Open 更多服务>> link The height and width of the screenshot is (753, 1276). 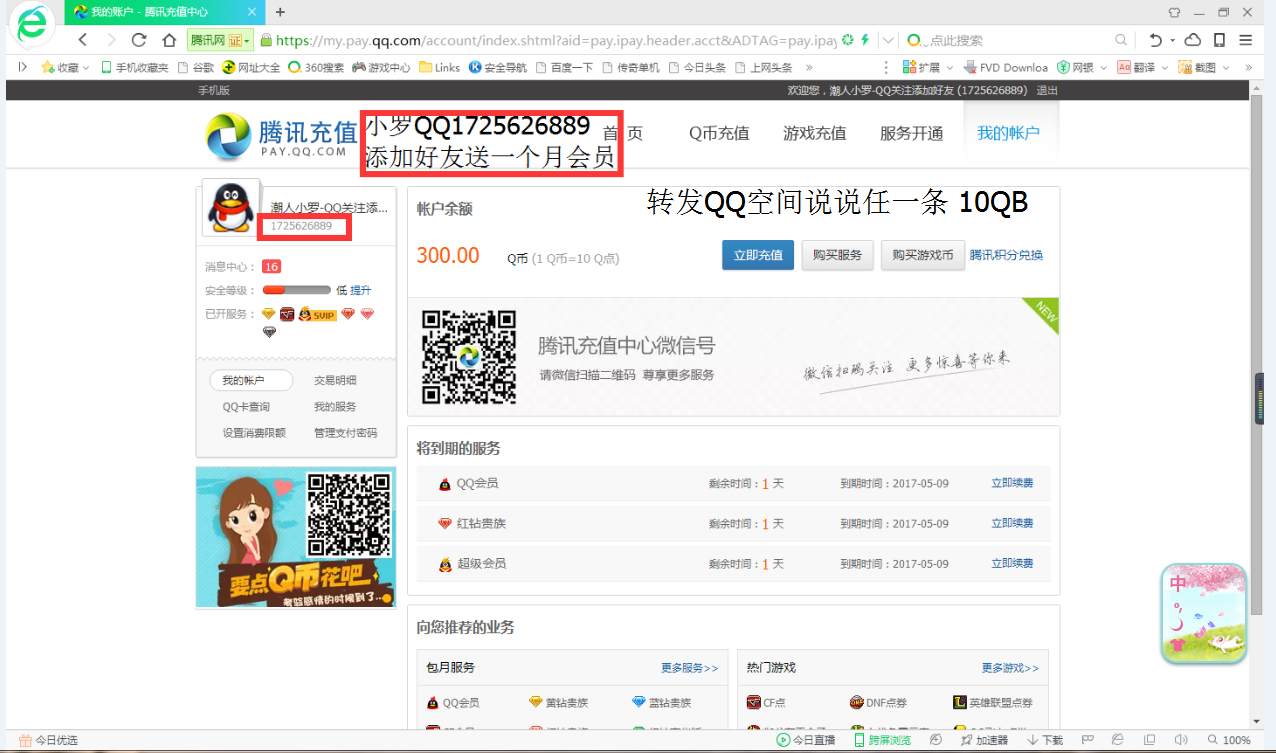[x=689, y=668]
